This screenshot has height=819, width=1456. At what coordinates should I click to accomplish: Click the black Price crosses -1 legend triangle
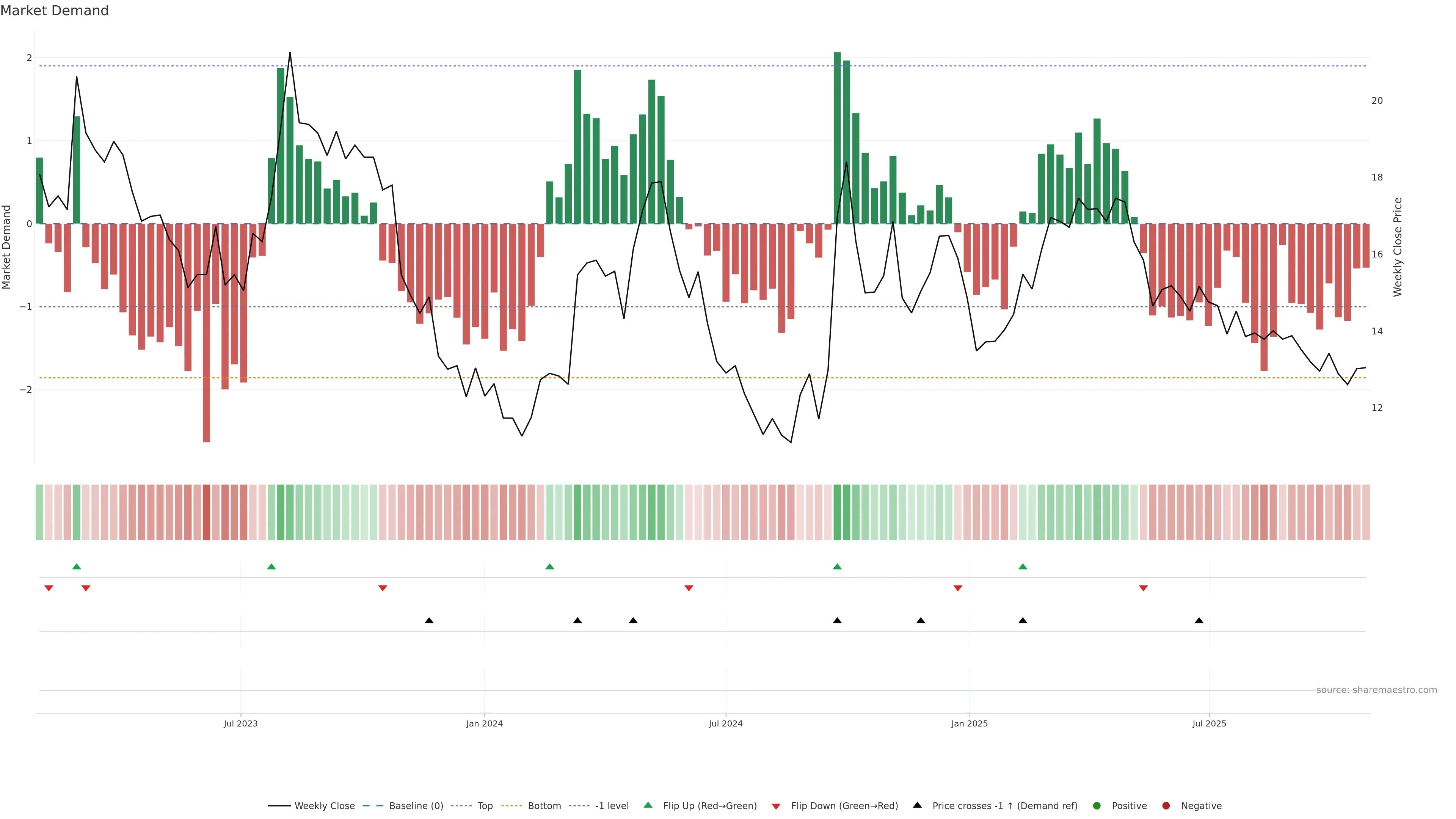click(x=917, y=805)
